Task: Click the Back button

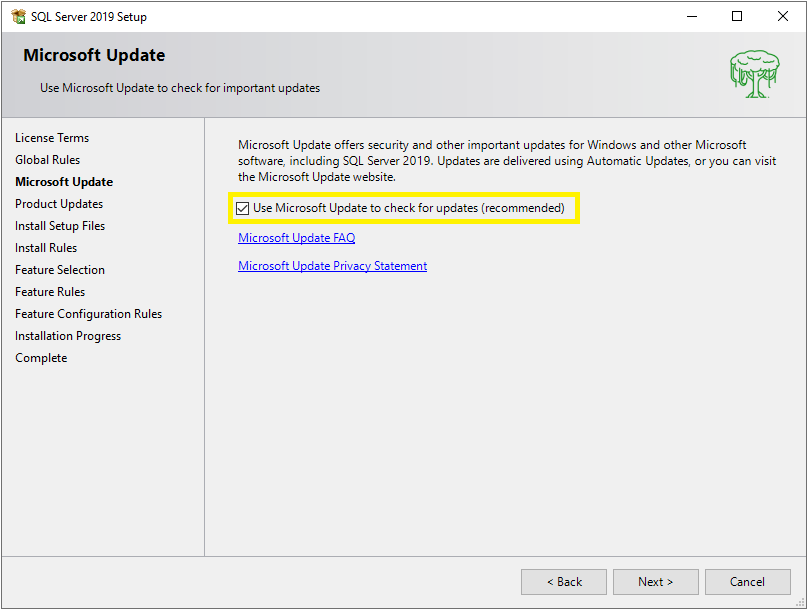Action: point(564,582)
